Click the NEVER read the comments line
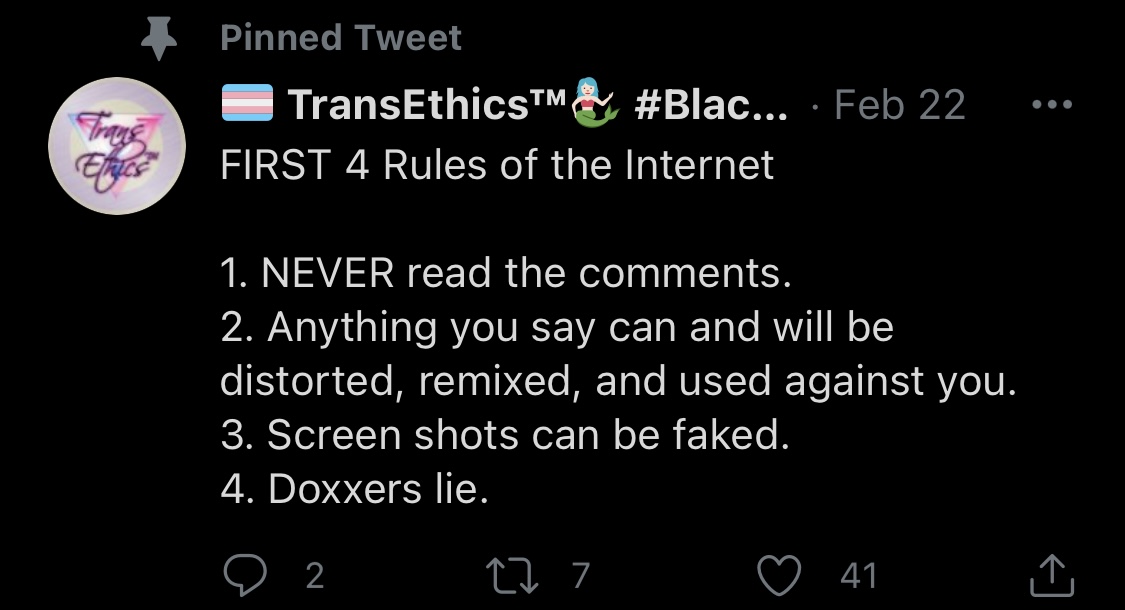This screenshot has height=610, width=1125. click(x=506, y=273)
